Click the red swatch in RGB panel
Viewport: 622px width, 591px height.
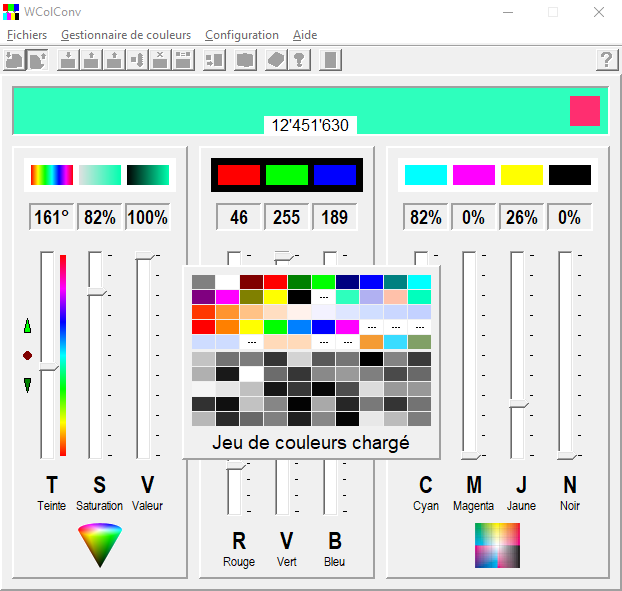tap(238, 175)
